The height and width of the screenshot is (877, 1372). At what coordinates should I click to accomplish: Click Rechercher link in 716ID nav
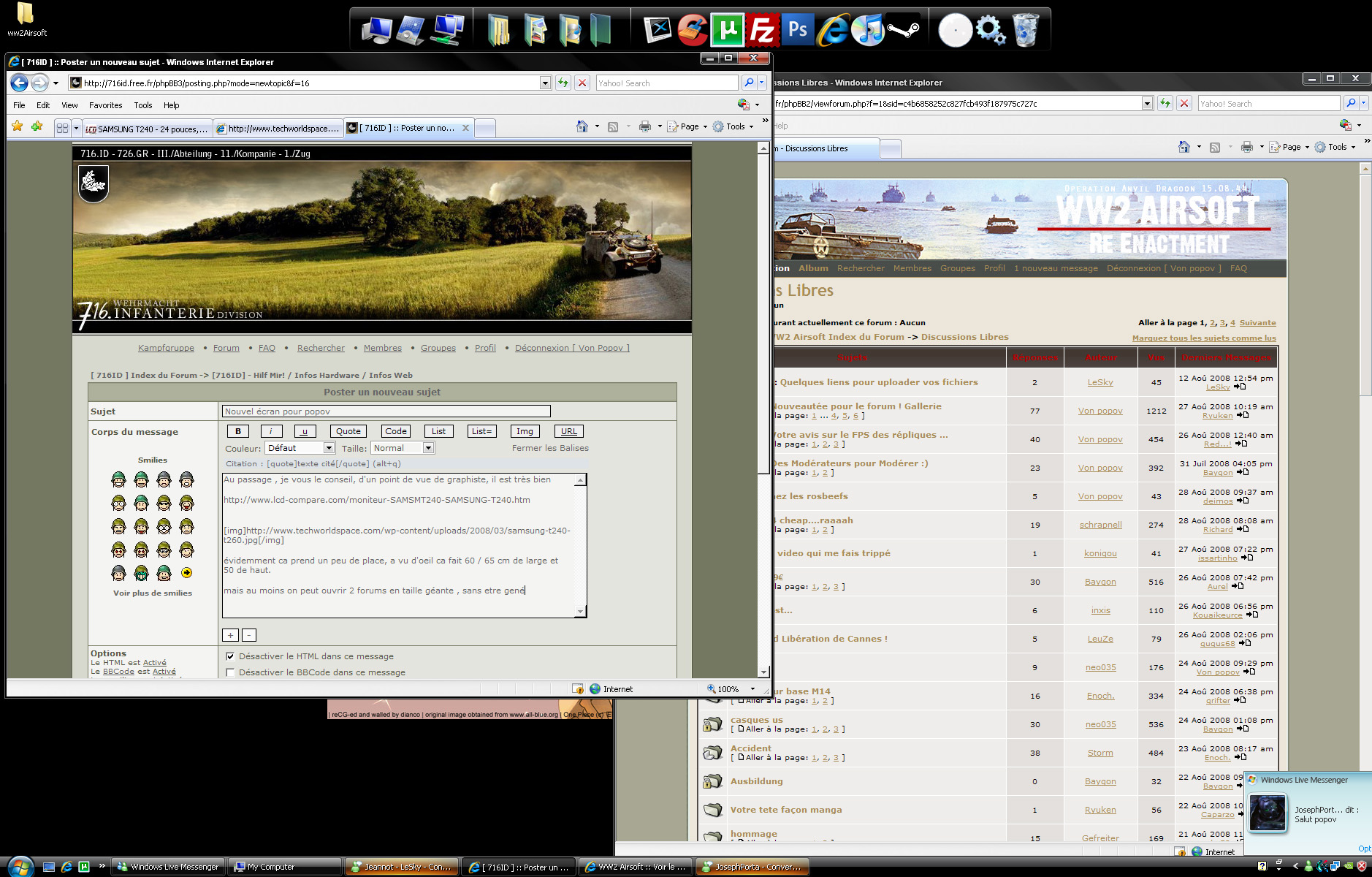point(321,348)
